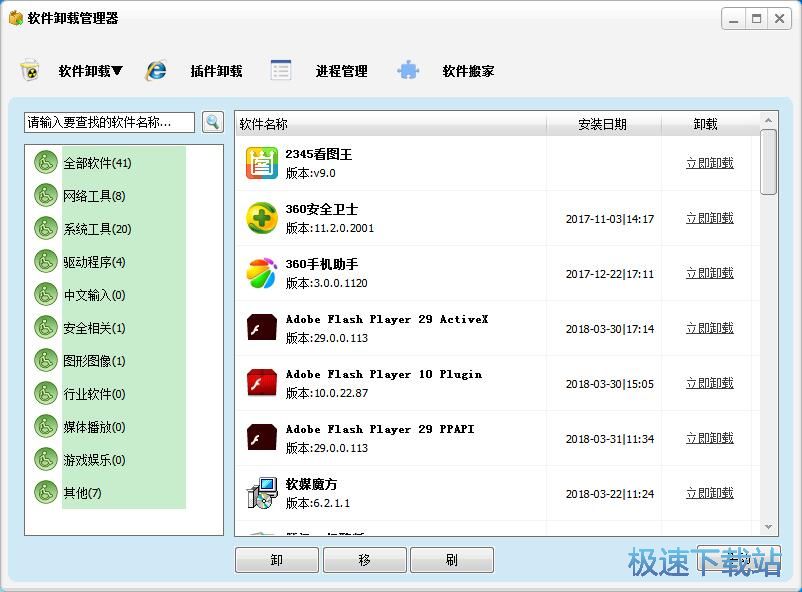
Task: Open 软件搬家 section
Action: (468, 71)
